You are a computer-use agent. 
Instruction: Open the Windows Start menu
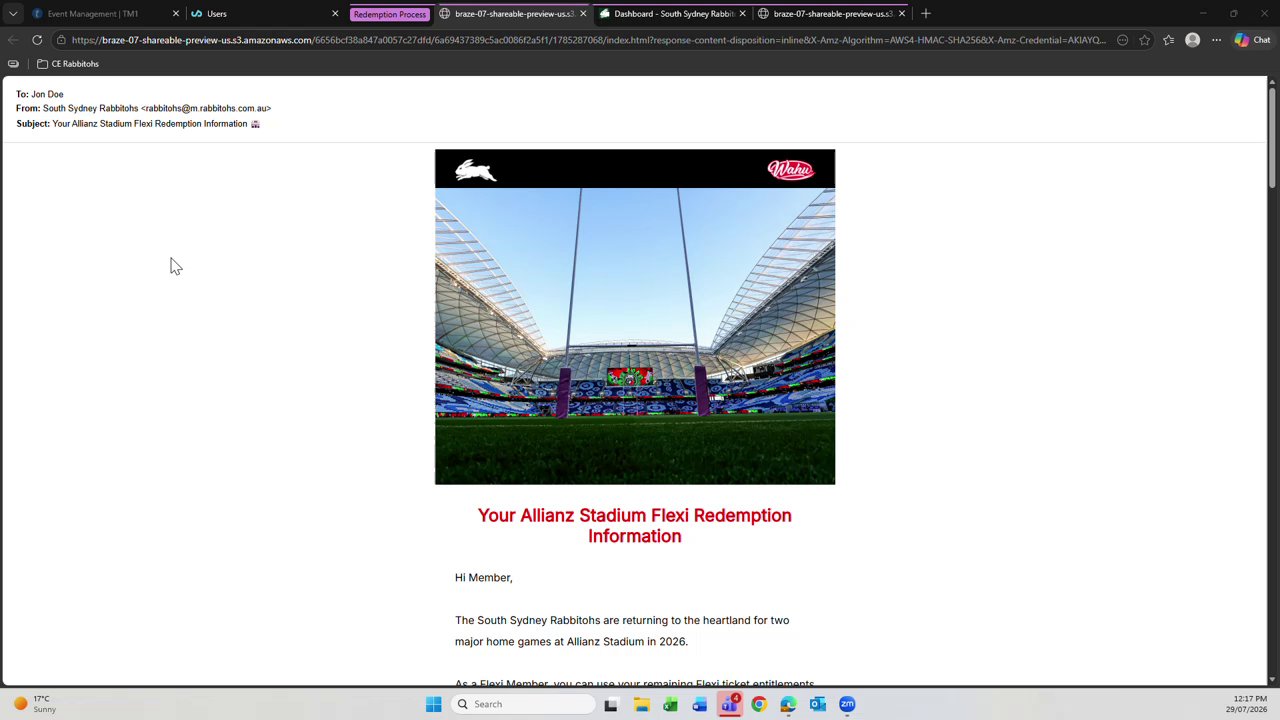tap(434, 704)
